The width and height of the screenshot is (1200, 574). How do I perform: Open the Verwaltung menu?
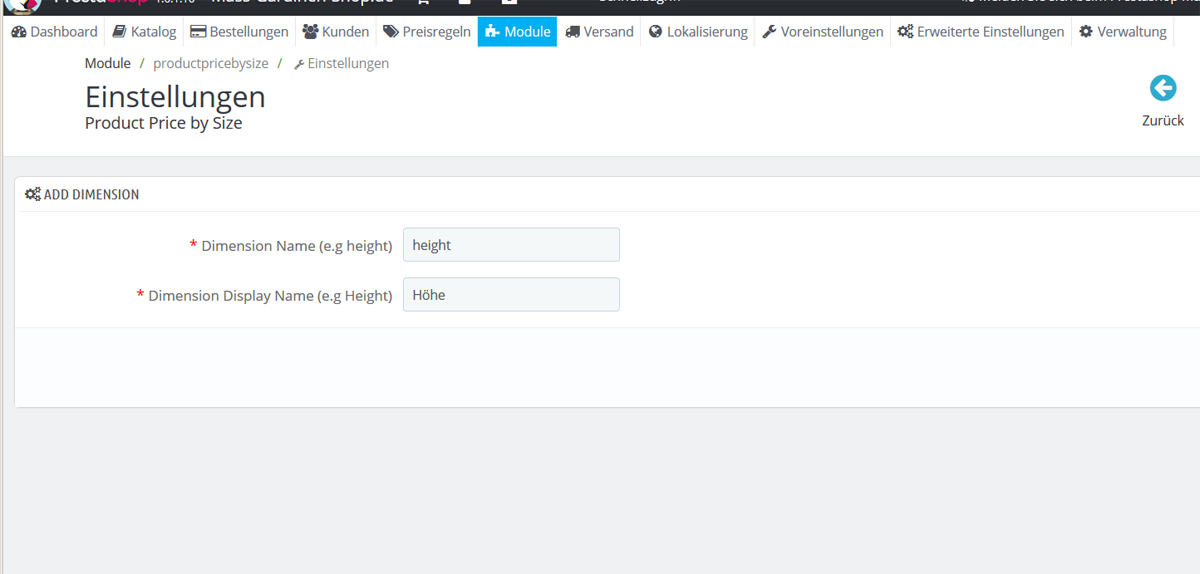pyautogui.click(x=1123, y=32)
